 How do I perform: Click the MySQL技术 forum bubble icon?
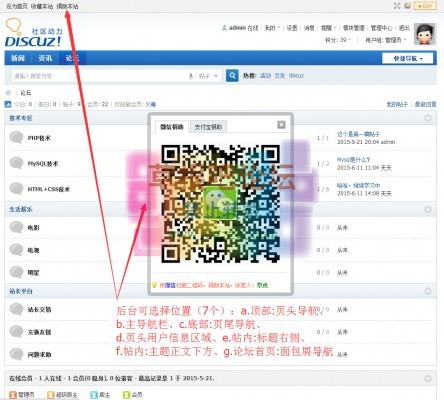(16, 163)
